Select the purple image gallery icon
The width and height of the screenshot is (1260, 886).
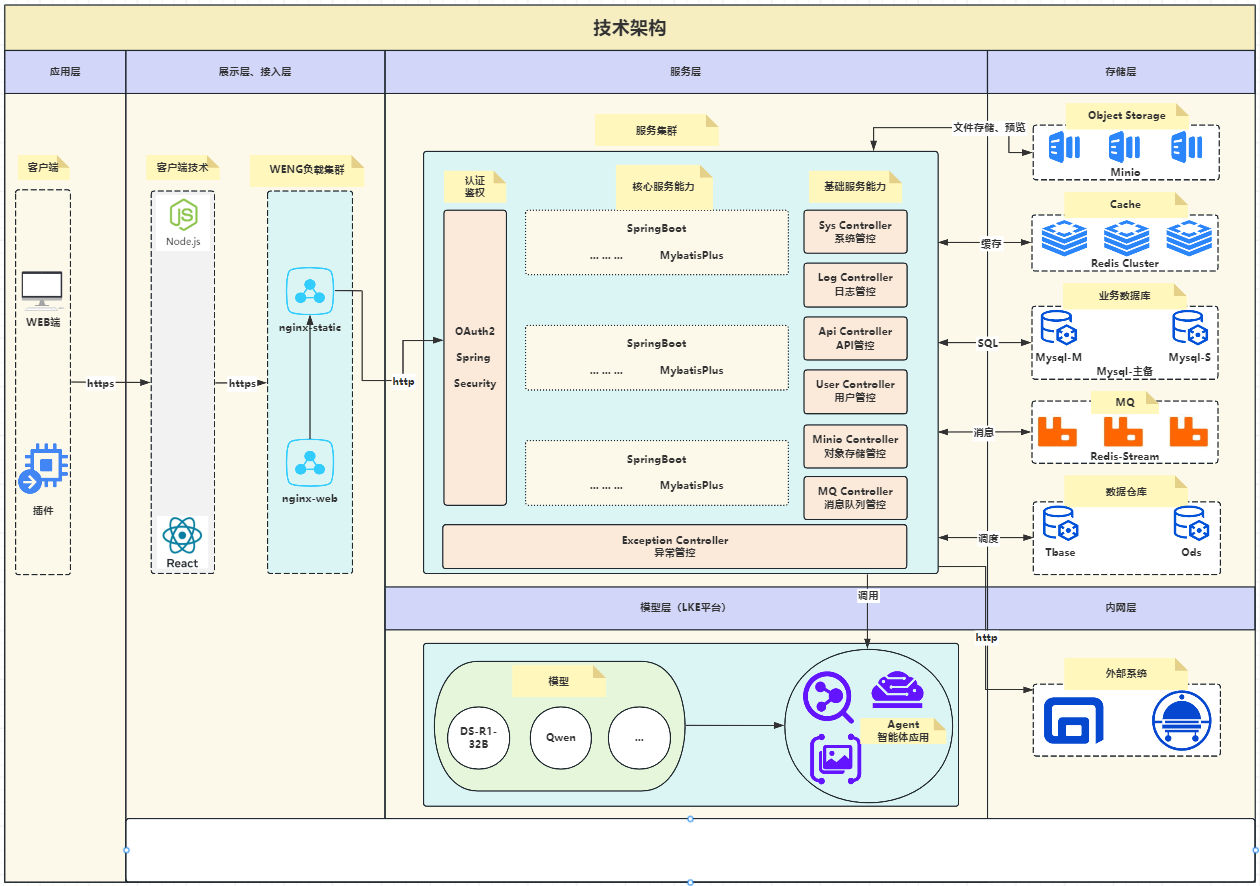tap(834, 757)
